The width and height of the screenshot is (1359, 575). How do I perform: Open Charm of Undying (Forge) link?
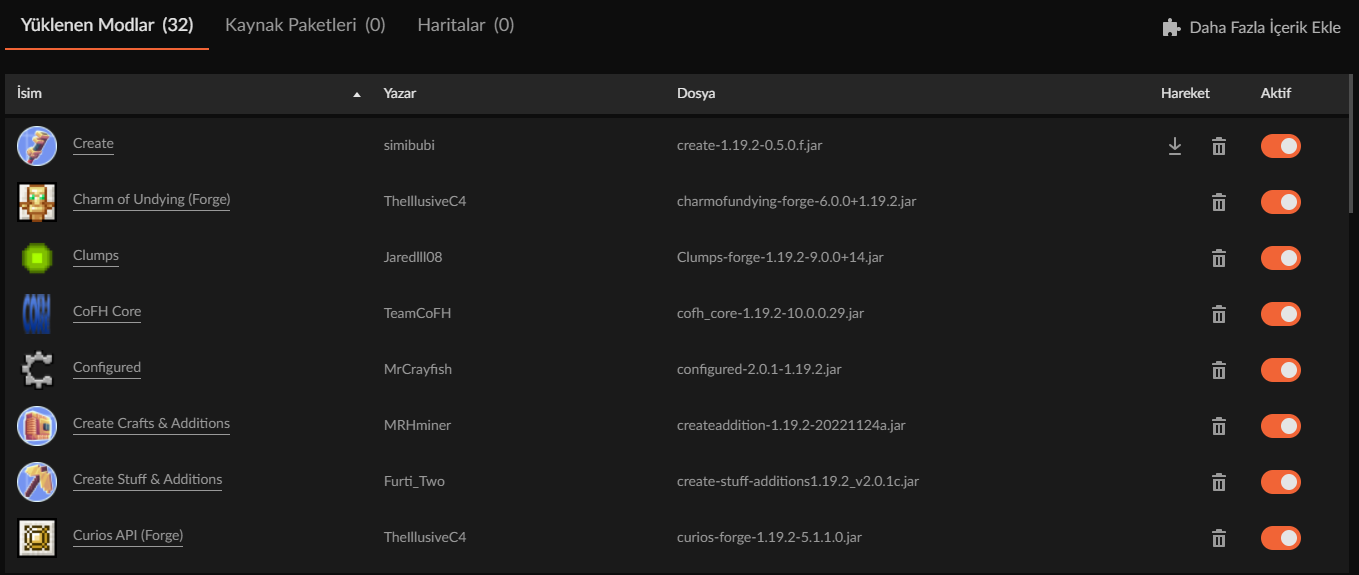click(x=152, y=199)
